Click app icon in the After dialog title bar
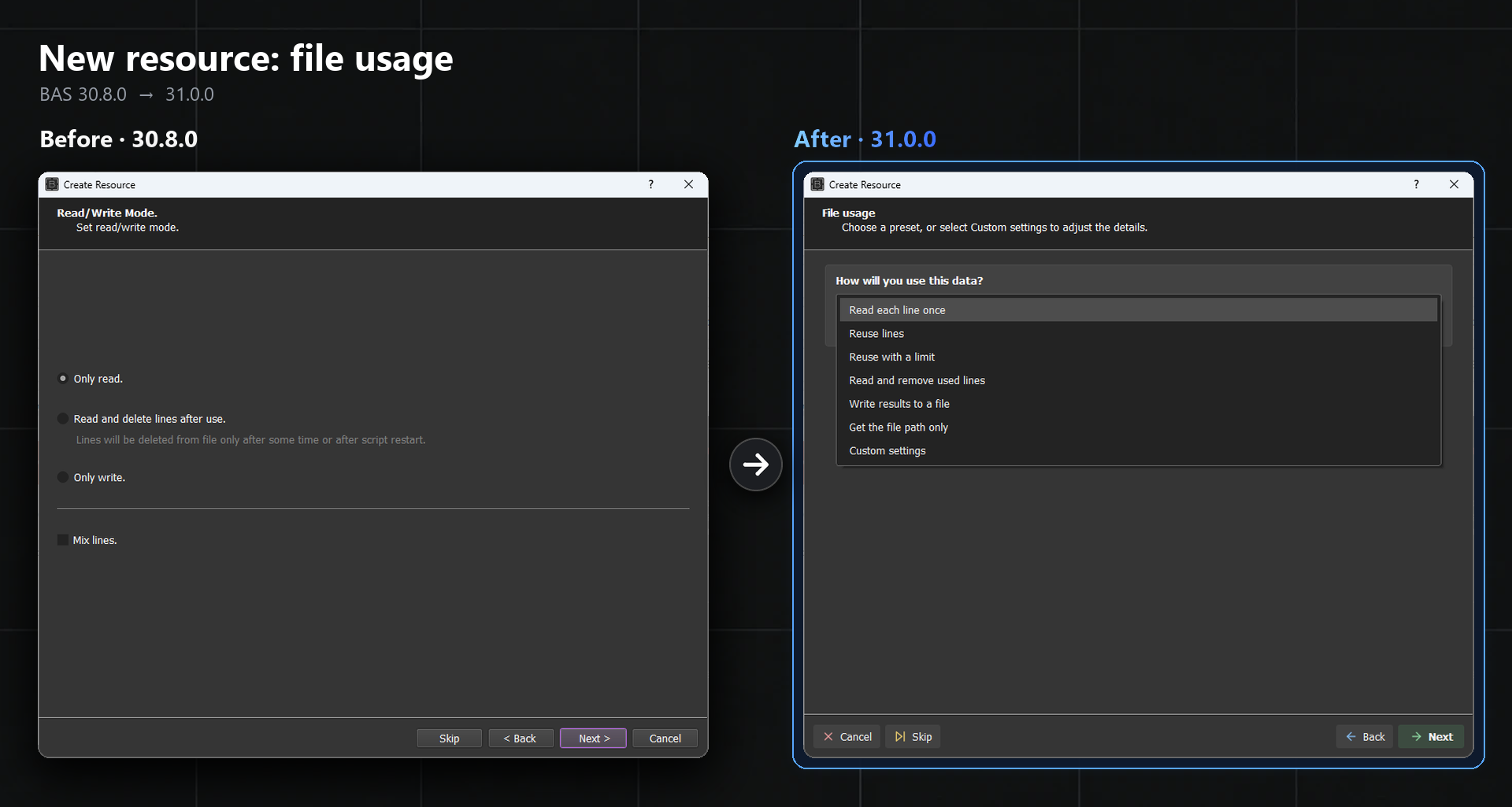 point(817,184)
